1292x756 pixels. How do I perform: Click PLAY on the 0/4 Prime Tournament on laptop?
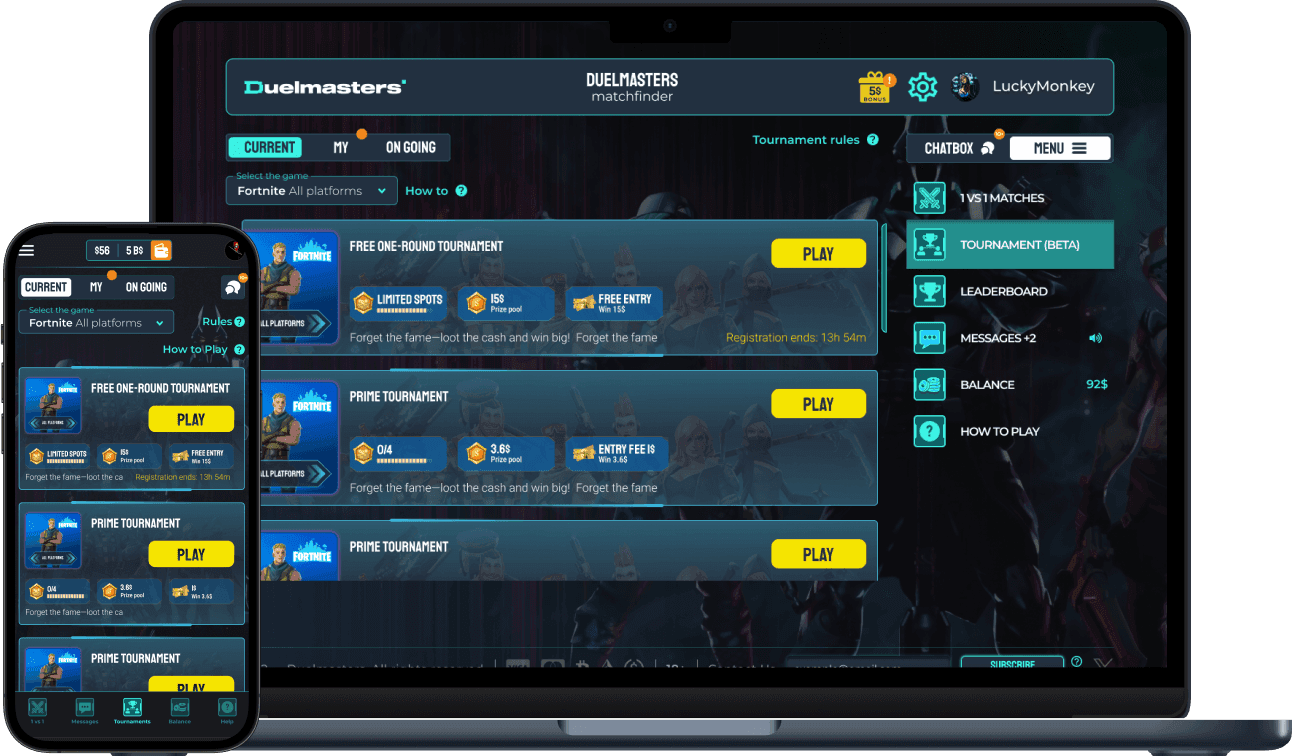pyautogui.click(x=818, y=404)
